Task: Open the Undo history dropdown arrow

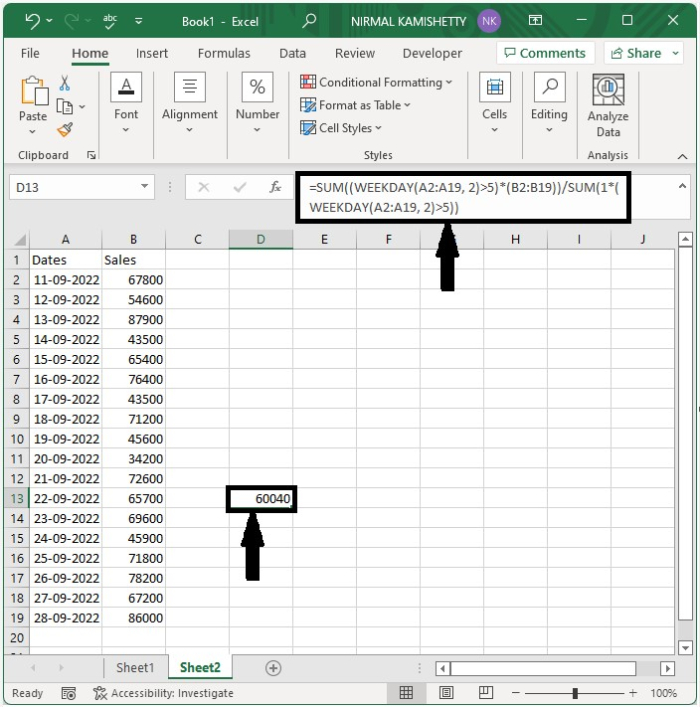Action: tap(49, 21)
